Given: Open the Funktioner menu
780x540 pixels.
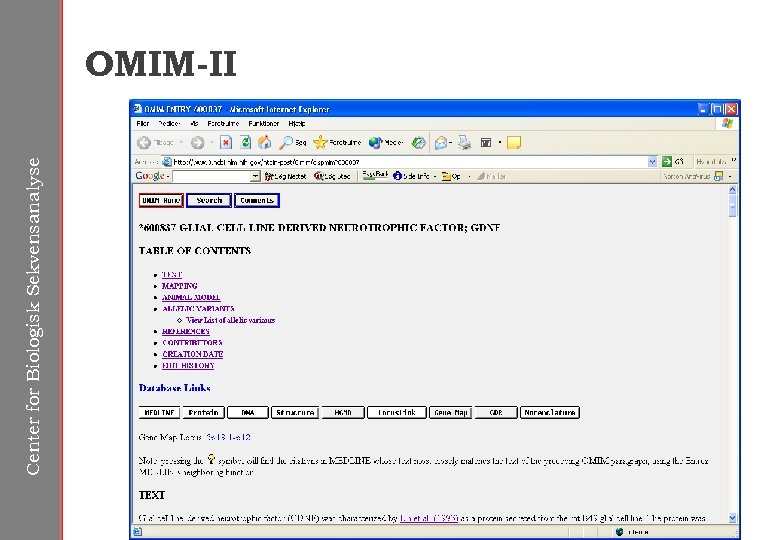Looking at the screenshot, I should pos(264,123).
